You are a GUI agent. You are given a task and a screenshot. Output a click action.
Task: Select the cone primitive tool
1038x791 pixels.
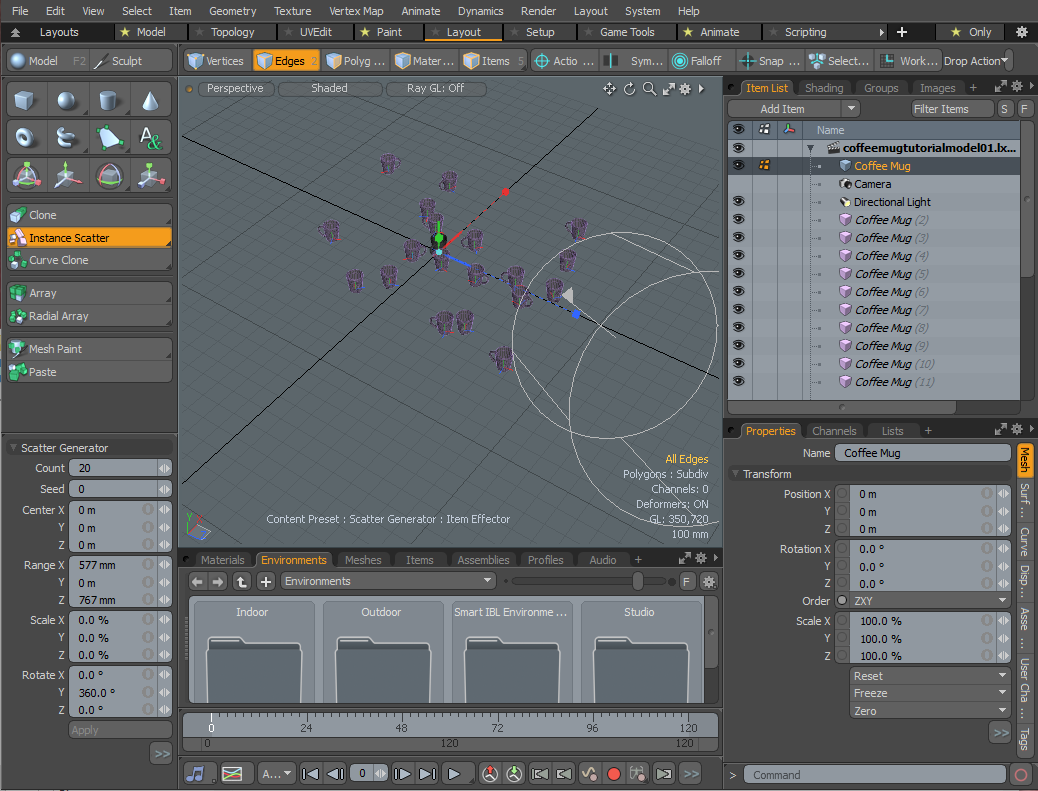click(150, 100)
